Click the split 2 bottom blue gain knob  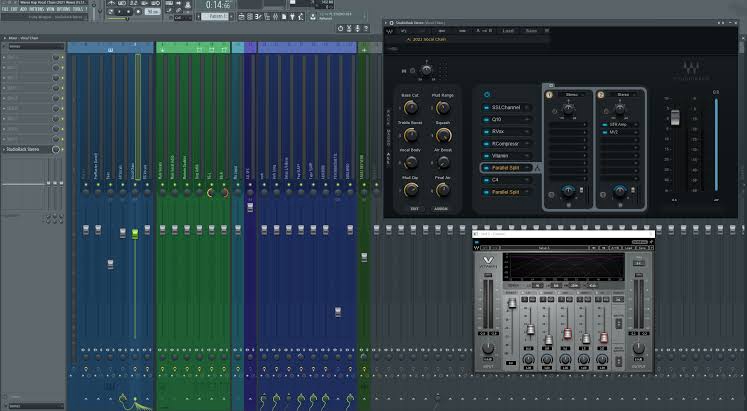(x=619, y=191)
